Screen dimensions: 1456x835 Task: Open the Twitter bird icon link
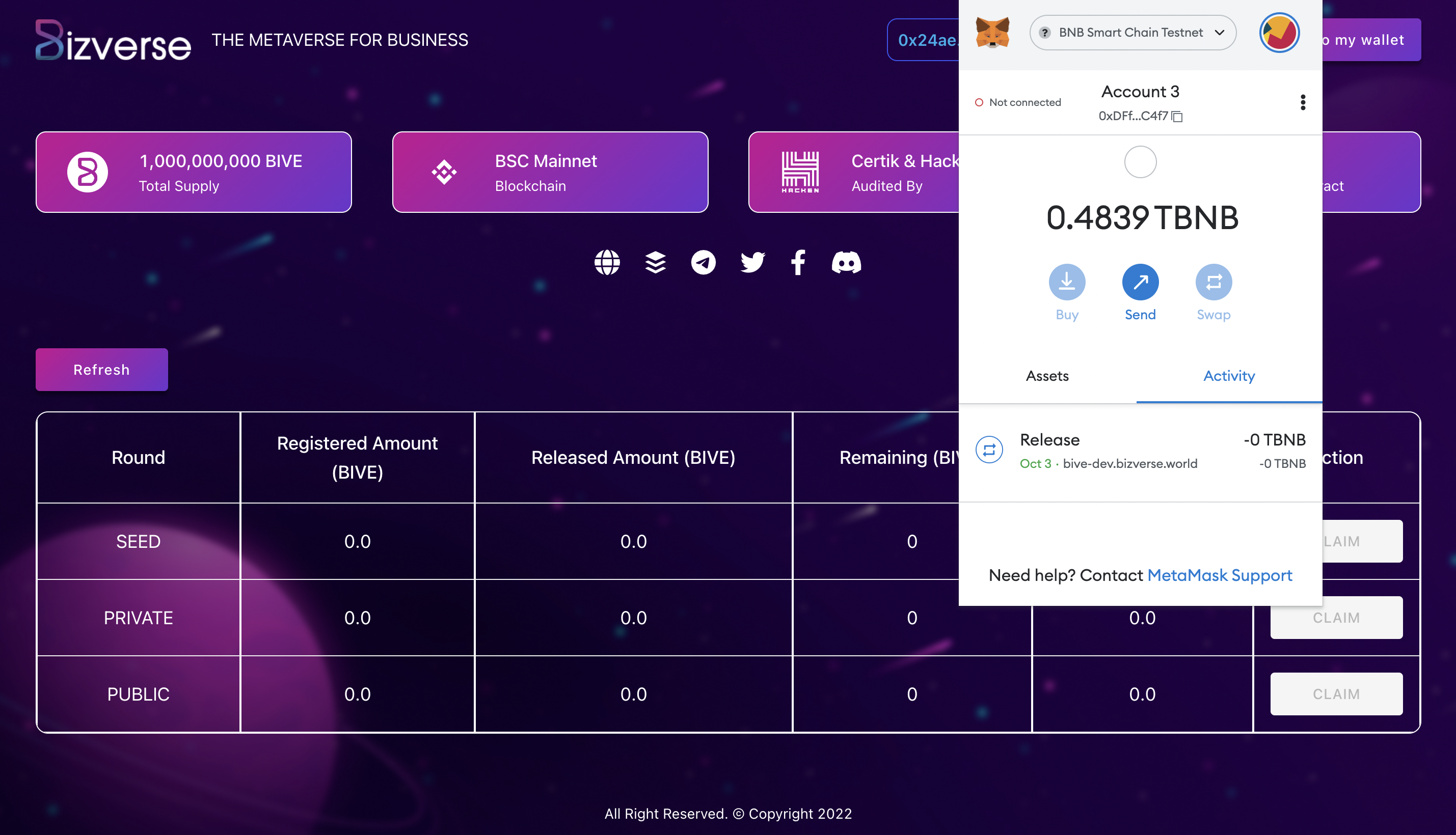[751, 263]
